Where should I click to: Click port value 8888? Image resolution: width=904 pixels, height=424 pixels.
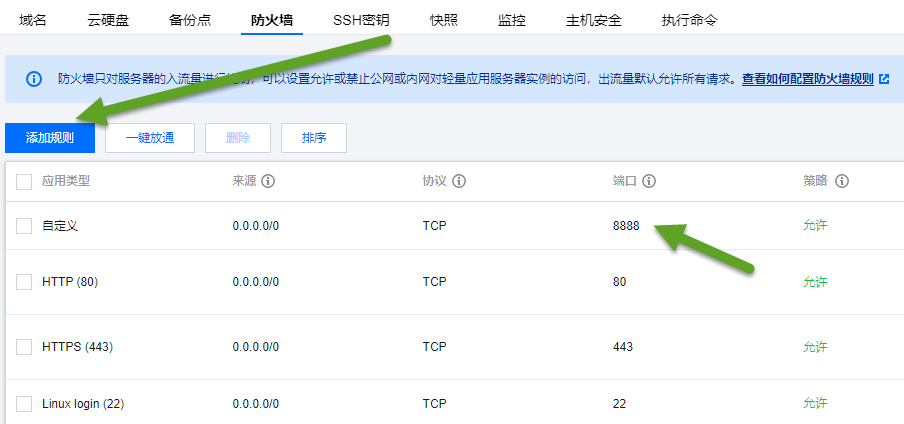pyautogui.click(x=626, y=226)
